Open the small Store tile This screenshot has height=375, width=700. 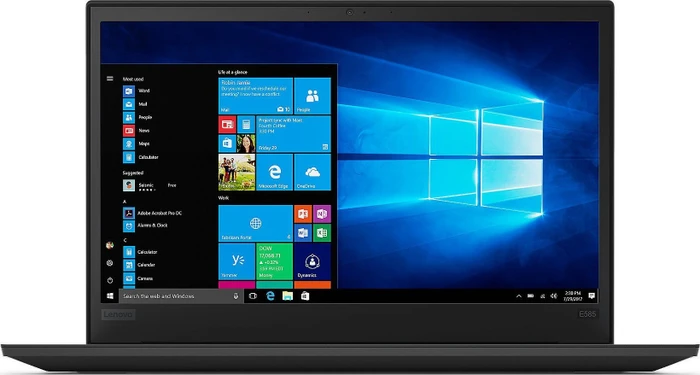pyautogui.click(x=227, y=144)
